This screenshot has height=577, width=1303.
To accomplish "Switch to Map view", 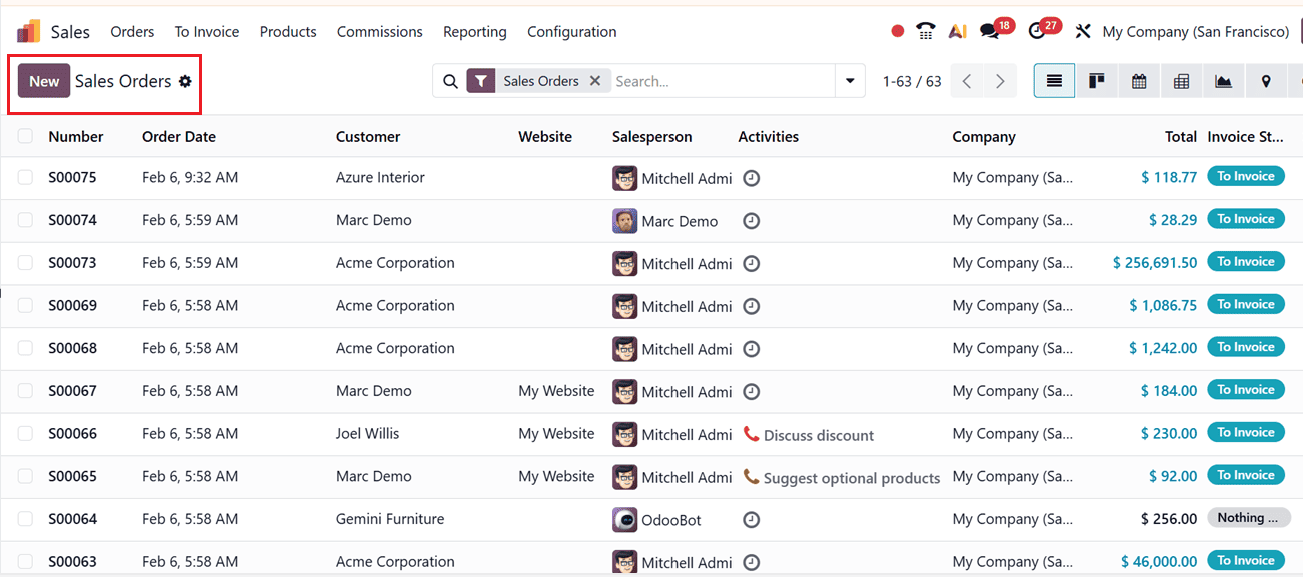I will (1265, 80).
